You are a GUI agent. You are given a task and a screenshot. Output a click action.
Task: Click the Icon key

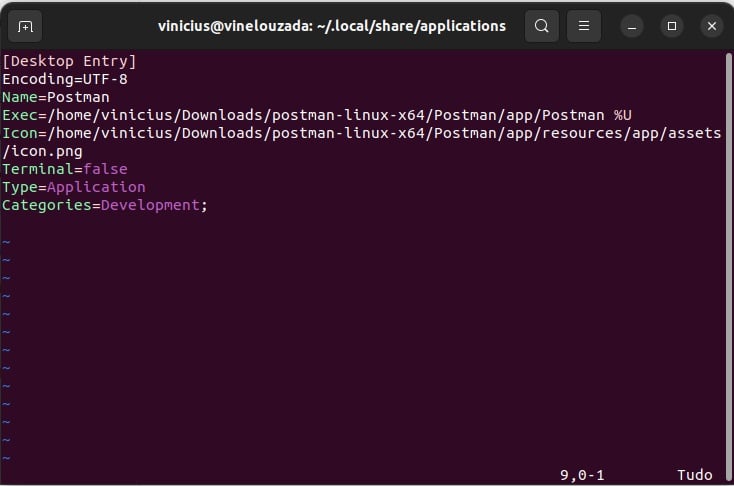pyautogui.click(x=20, y=133)
